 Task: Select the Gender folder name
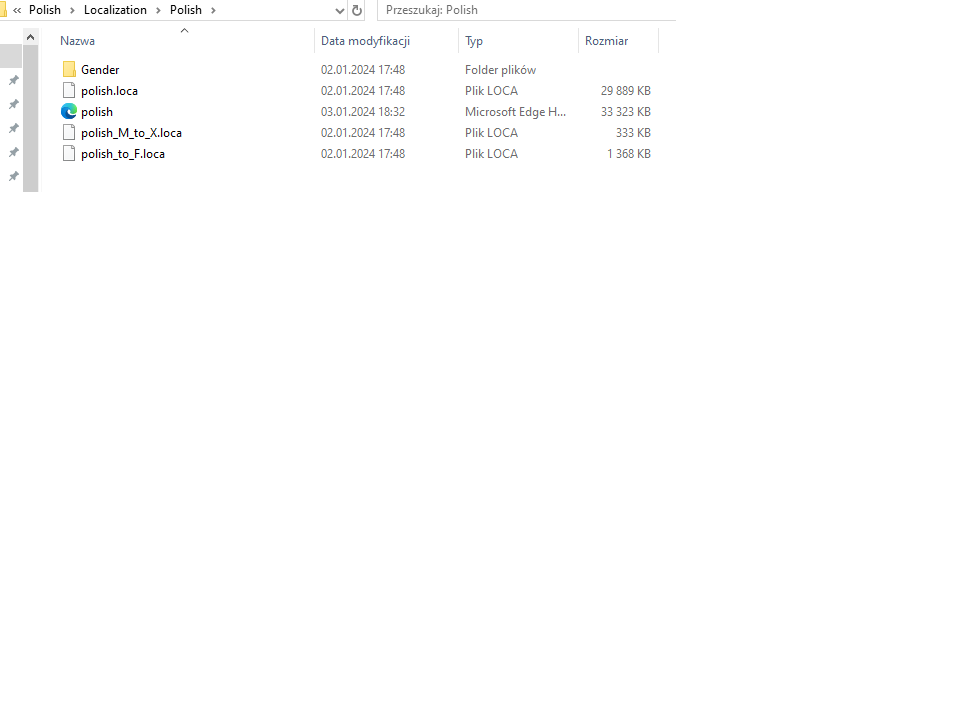[100, 70]
